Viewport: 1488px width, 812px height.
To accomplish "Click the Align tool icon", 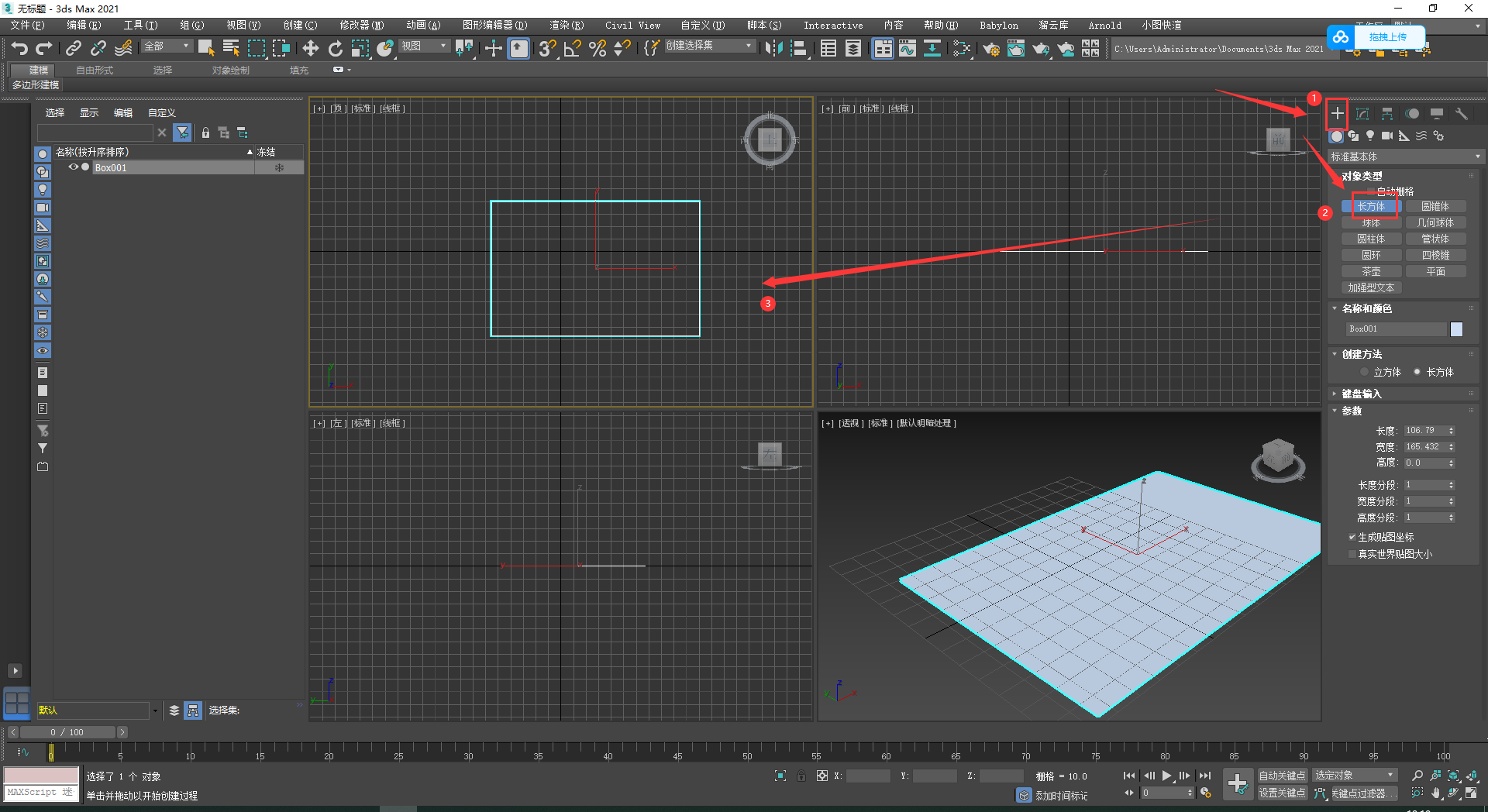I will 798,49.
